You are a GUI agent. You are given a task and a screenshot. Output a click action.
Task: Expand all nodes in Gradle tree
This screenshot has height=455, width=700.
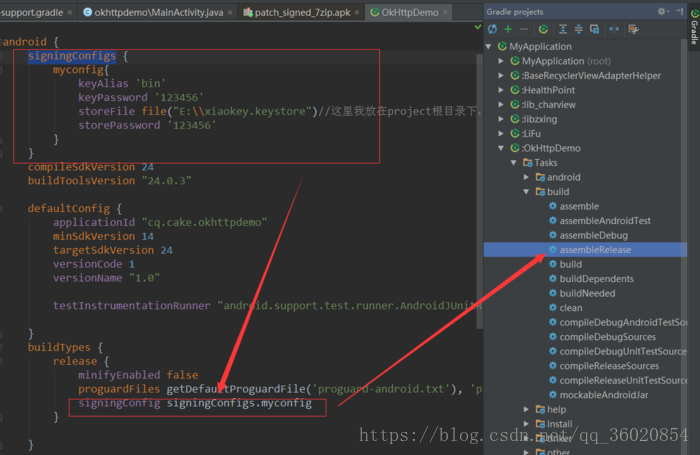pos(563,29)
